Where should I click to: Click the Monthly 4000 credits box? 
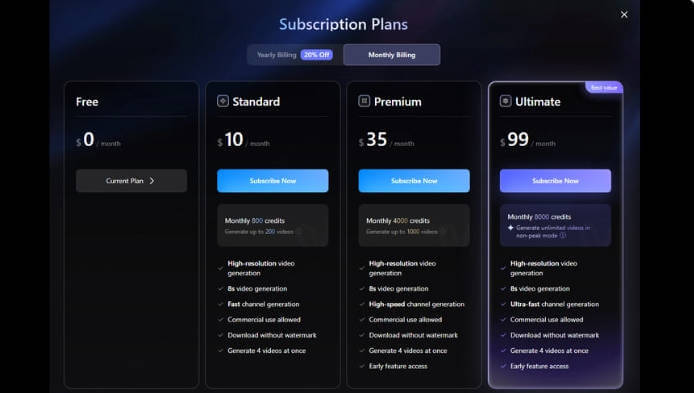(414, 225)
